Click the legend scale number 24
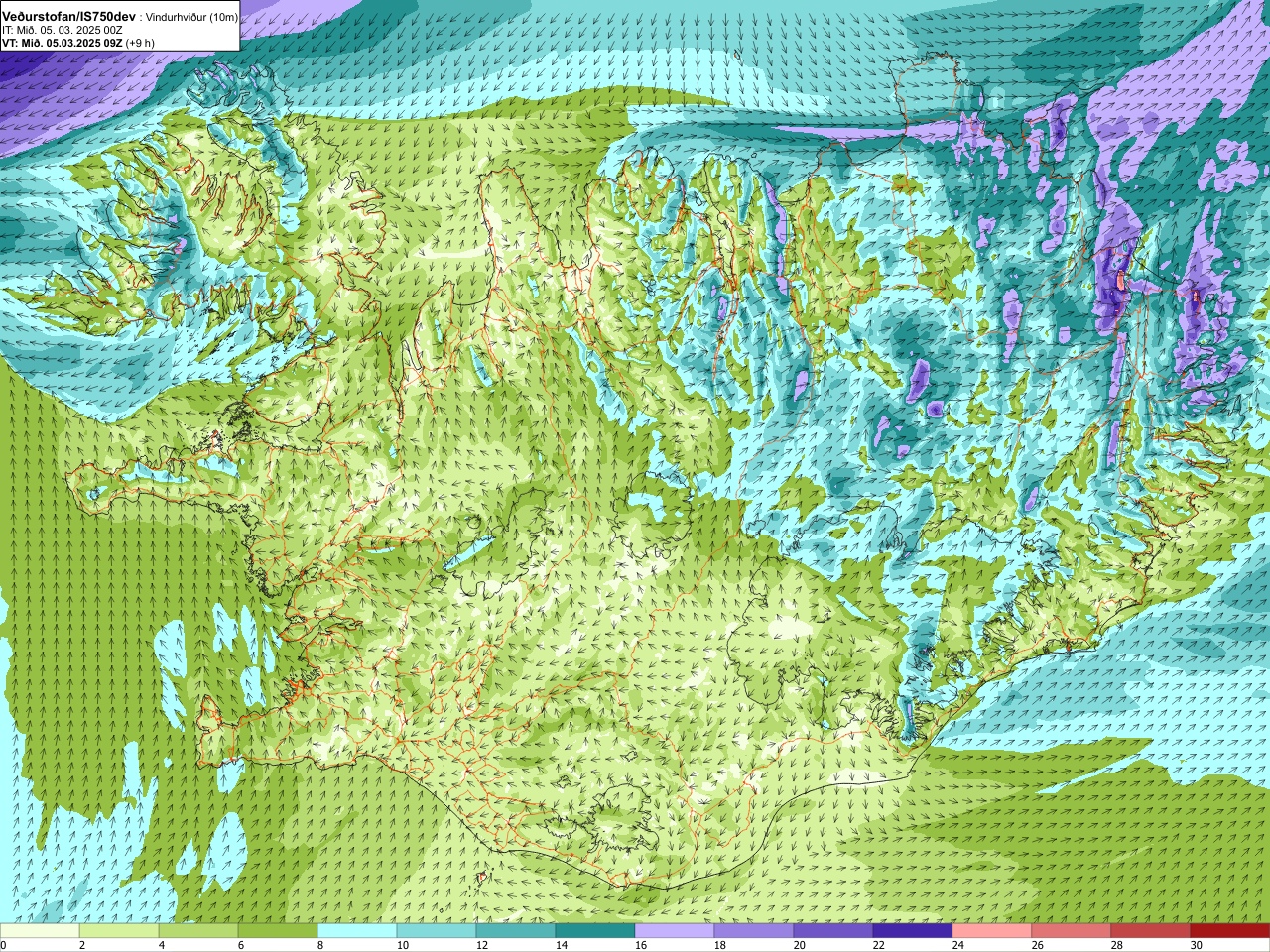 click(x=958, y=945)
